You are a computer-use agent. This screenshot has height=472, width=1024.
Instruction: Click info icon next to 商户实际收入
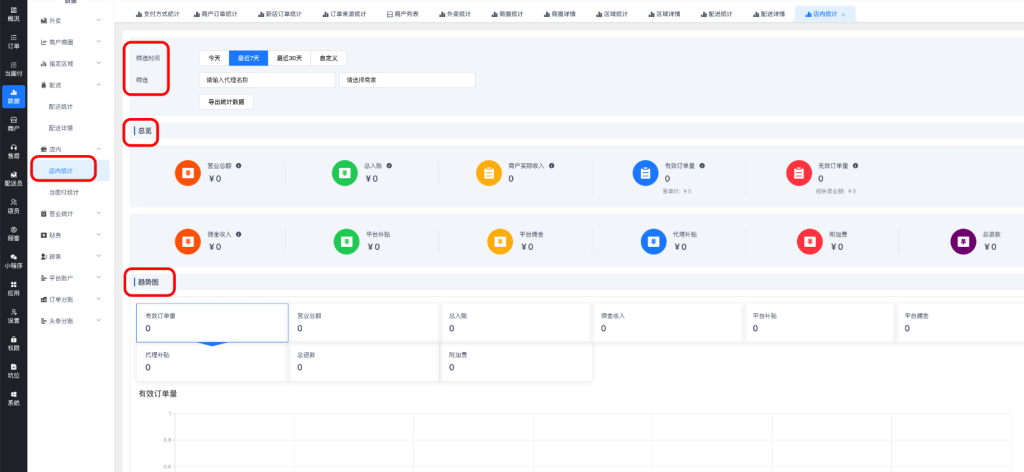[x=551, y=165]
